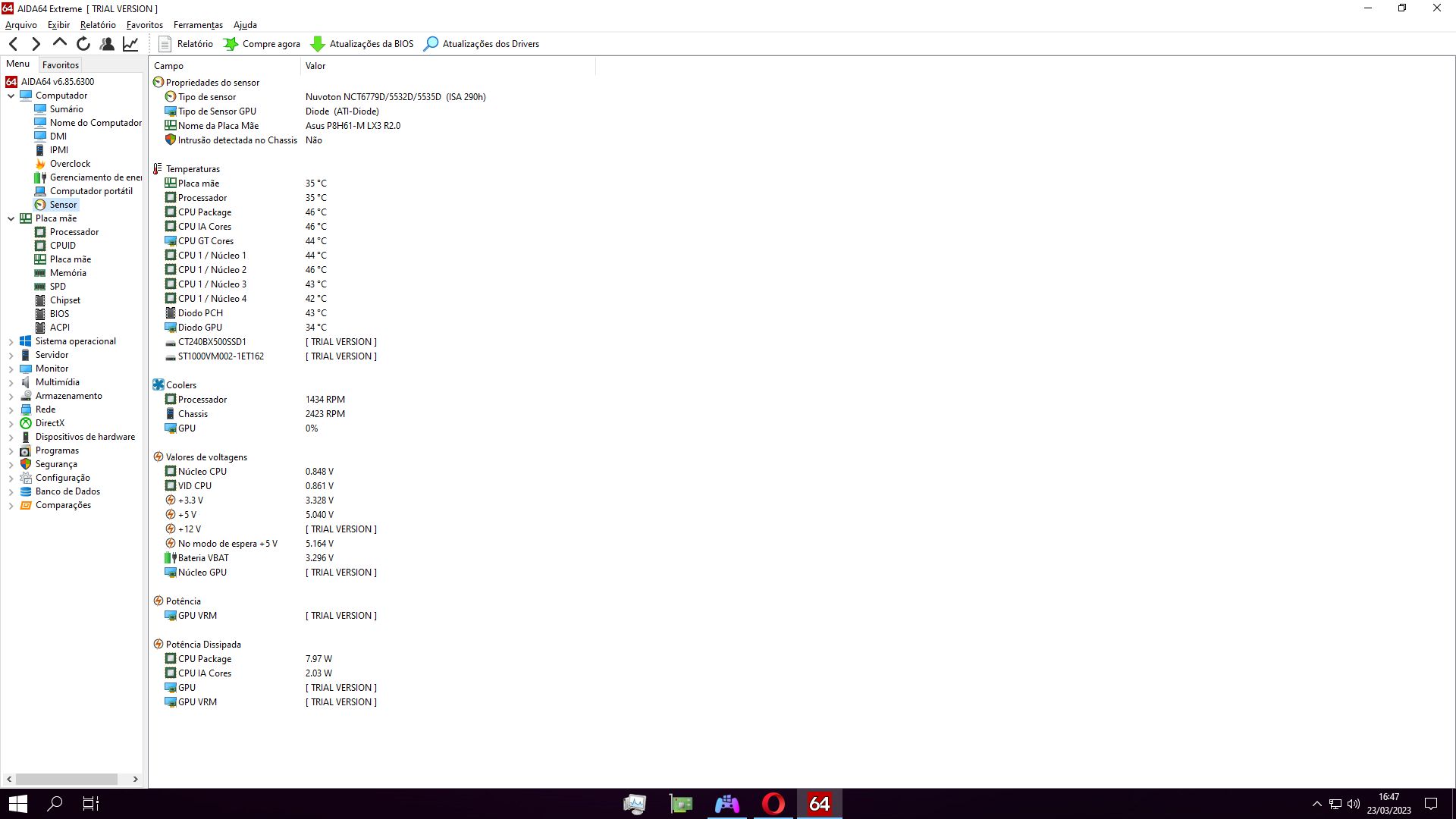This screenshot has height=819, width=1456.
Task: Click the DirectX Xbox icon
Action: click(26, 423)
